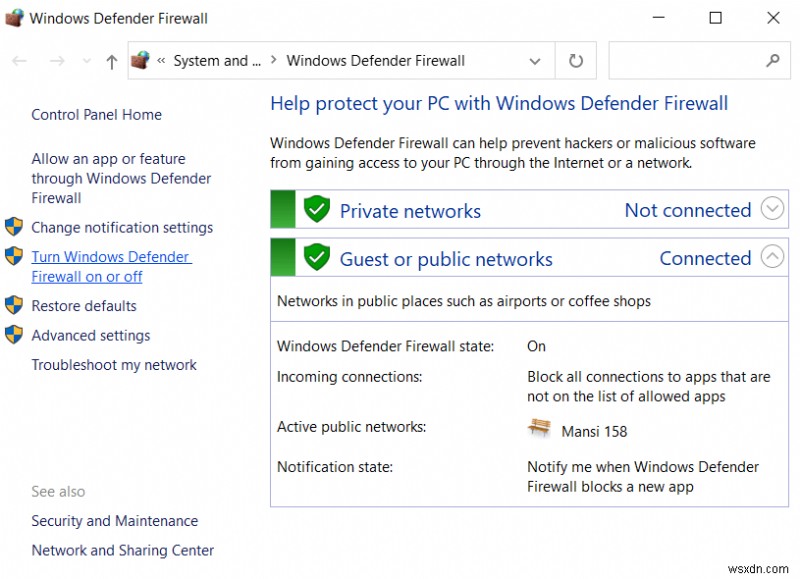800x579 pixels.
Task: Select the green shield for Guest or public networks
Action: click(317, 258)
